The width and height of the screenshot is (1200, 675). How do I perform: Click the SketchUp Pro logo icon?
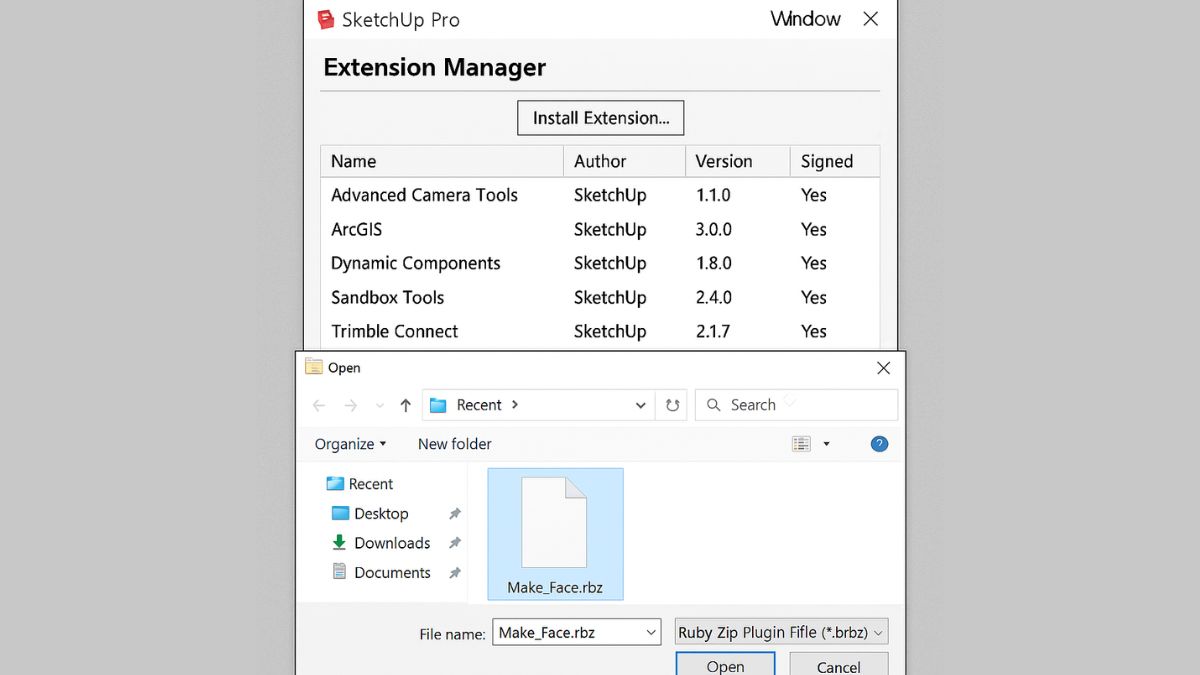pos(325,19)
